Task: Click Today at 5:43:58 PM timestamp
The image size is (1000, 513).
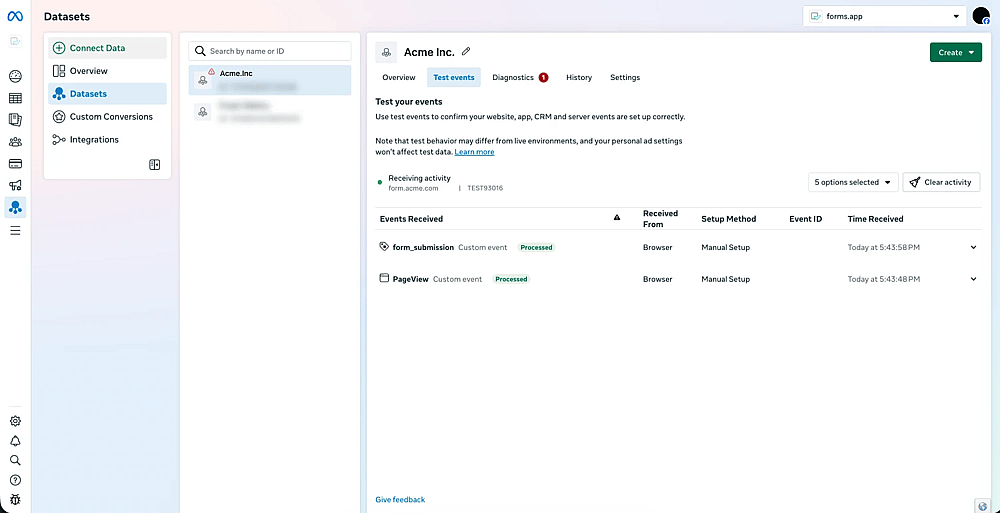Action: pos(883,247)
